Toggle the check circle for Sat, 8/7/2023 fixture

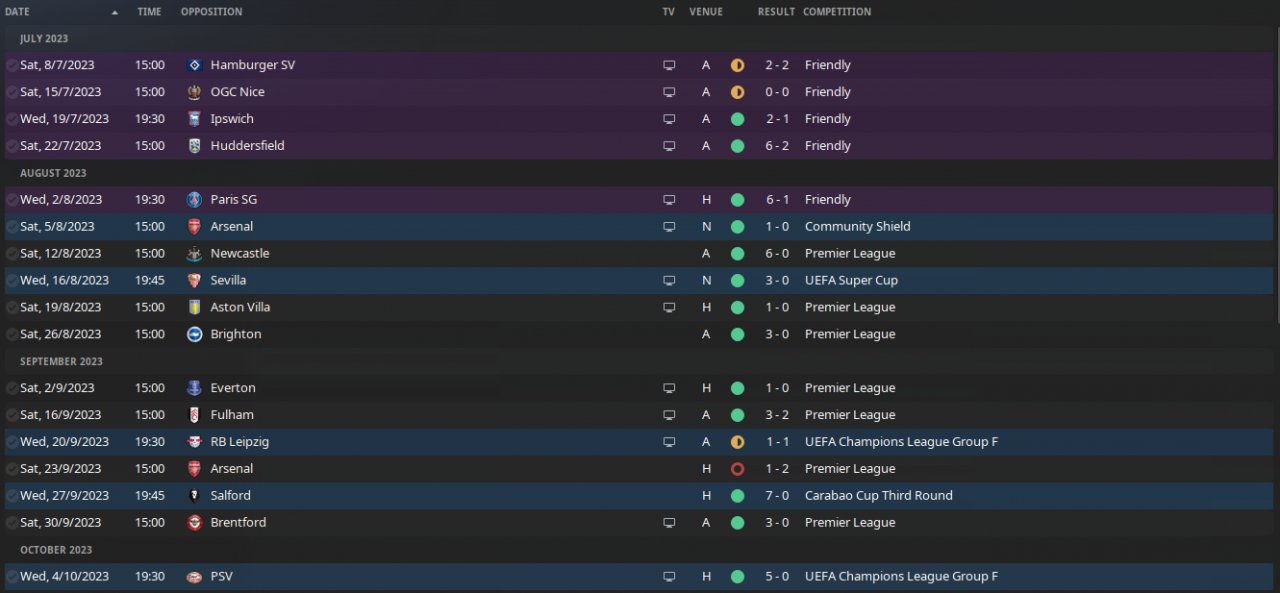[12, 65]
